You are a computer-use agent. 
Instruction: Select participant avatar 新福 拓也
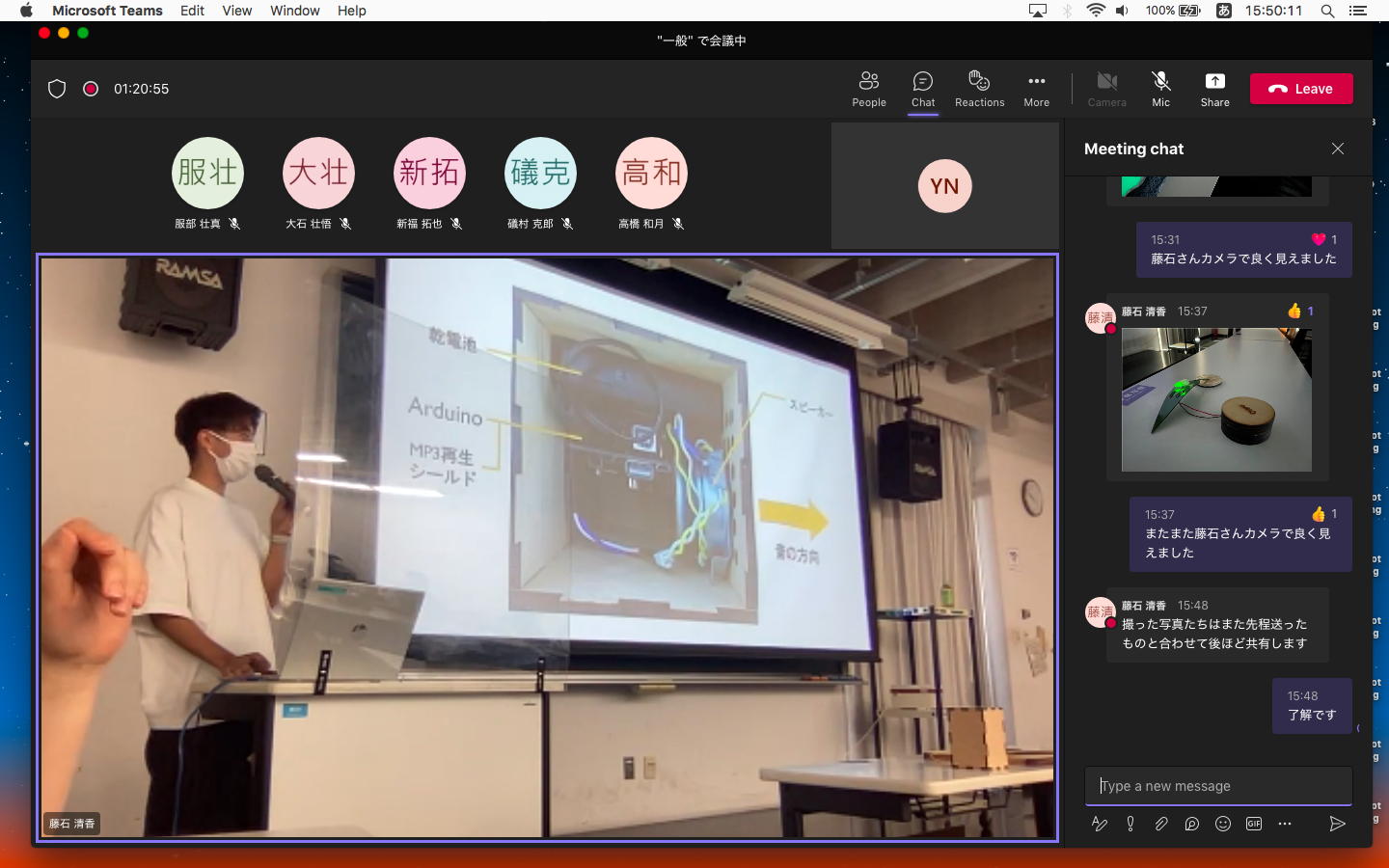(429, 174)
